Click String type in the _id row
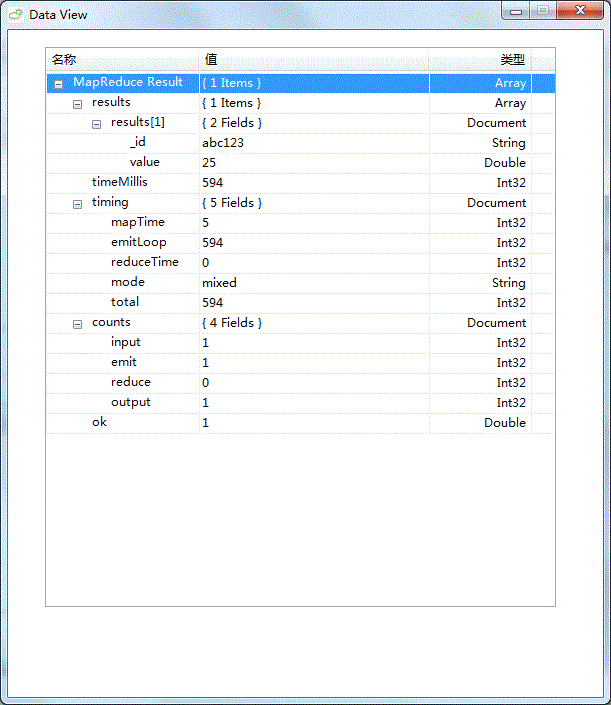 click(x=509, y=143)
